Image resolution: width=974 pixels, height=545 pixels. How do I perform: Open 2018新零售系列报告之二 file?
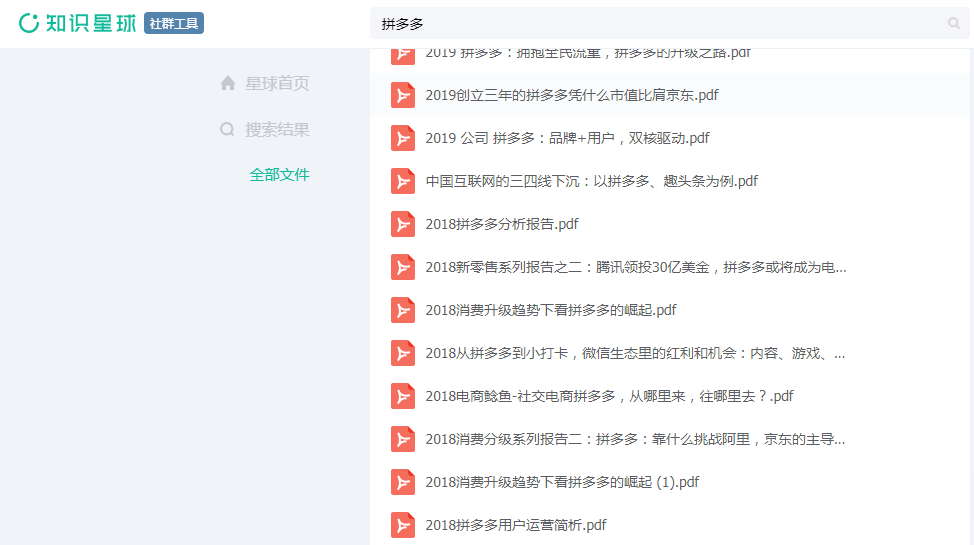635,267
